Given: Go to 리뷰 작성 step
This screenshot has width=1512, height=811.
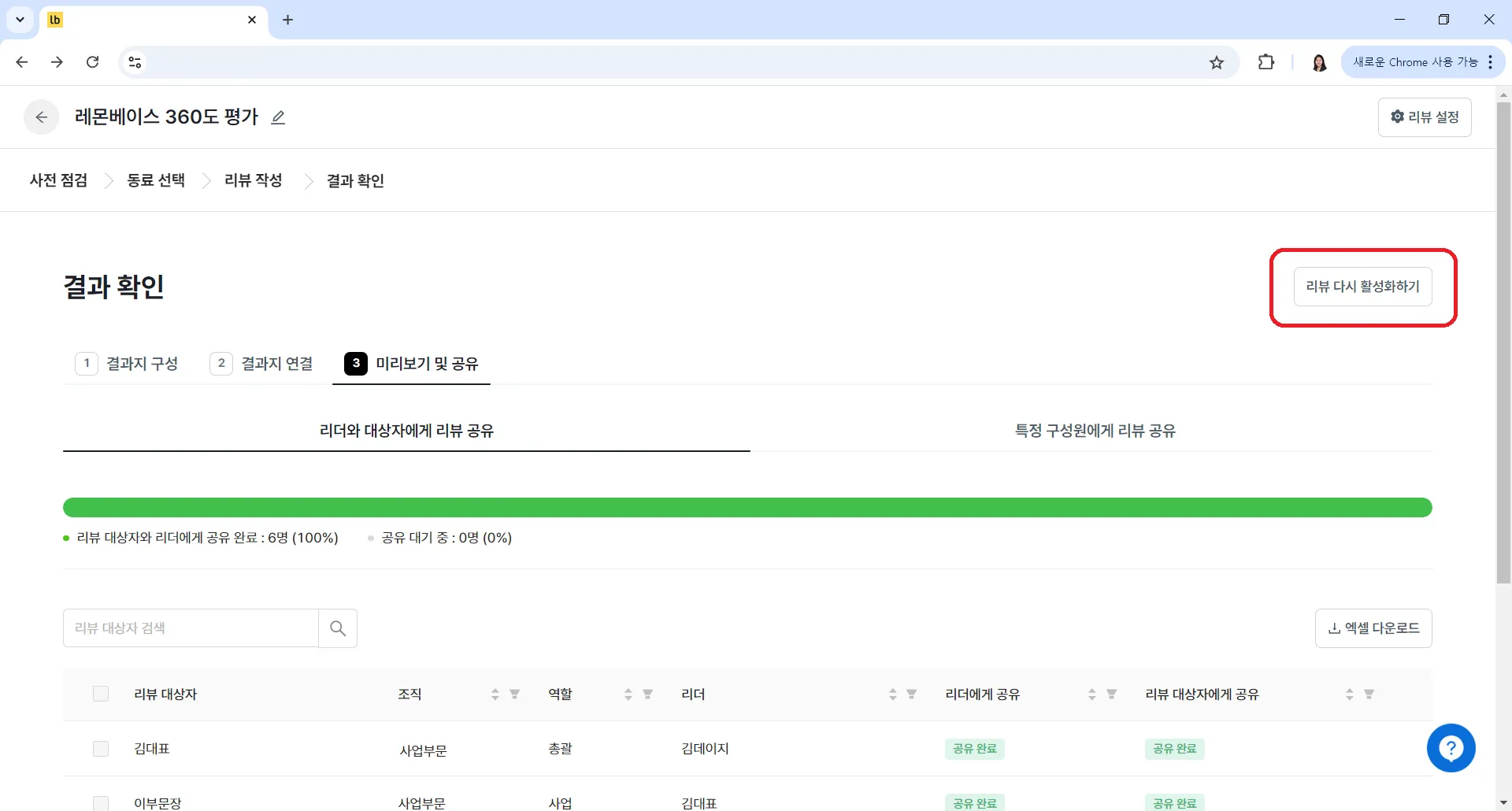Looking at the screenshot, I should pyautogui.click(x=254, y=180).
